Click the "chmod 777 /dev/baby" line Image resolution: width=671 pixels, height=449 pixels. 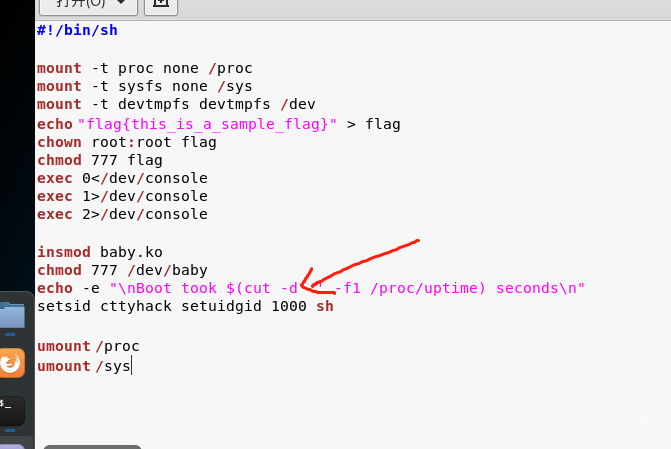122,270
